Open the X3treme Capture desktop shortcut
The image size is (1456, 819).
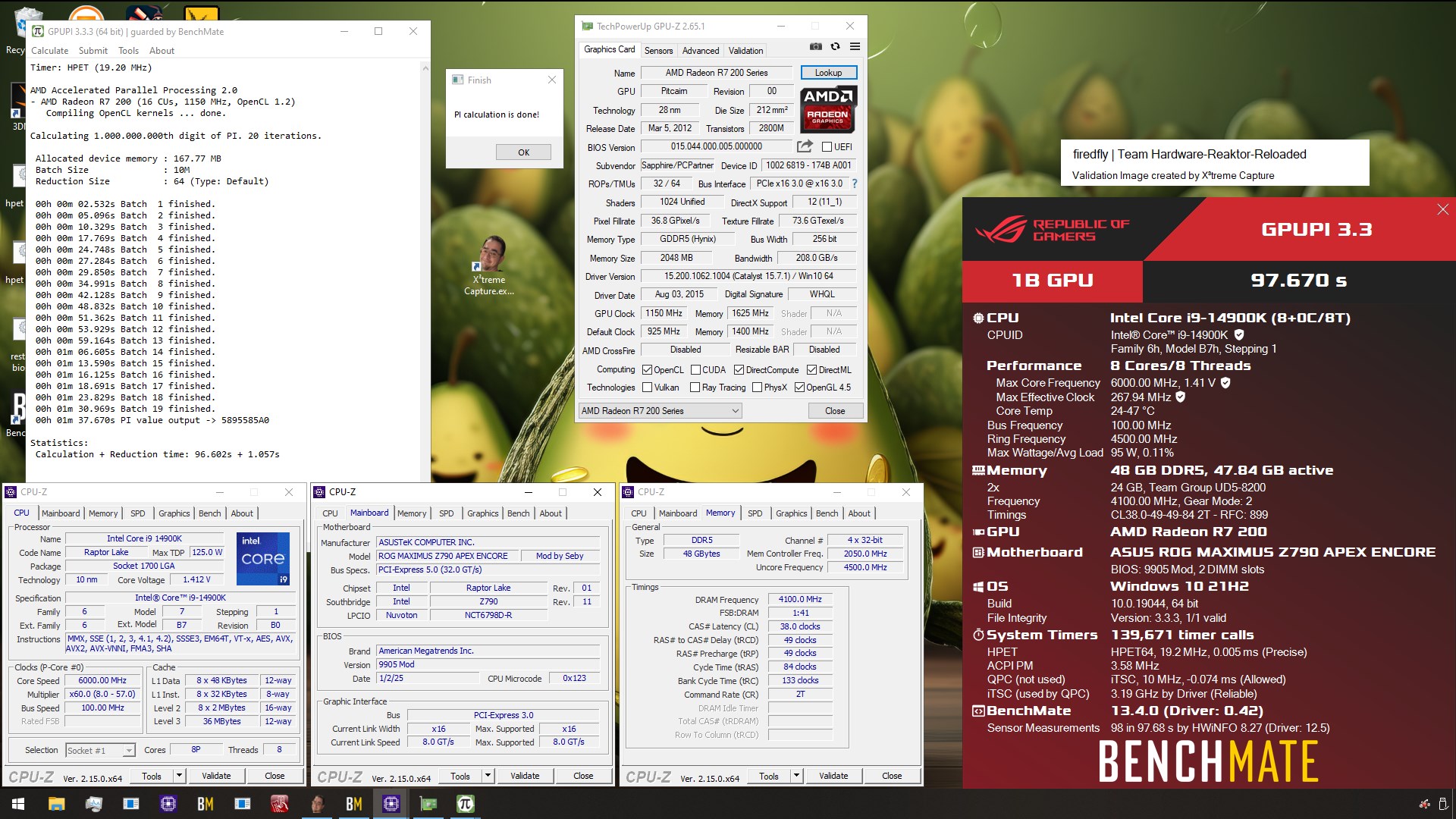point(489,265)
